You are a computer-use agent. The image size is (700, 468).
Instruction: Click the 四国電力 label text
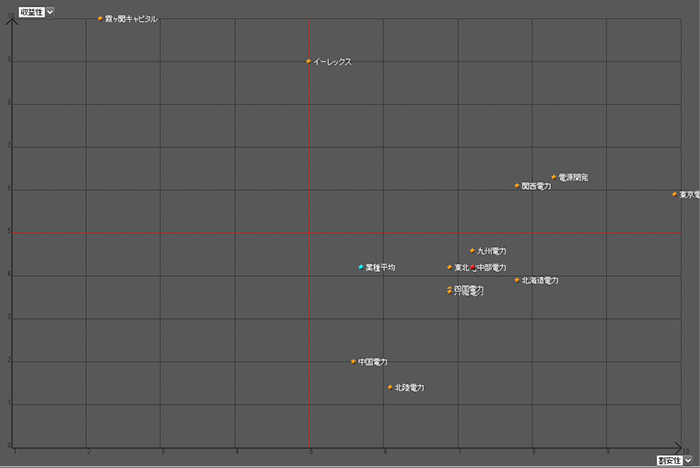469,289
